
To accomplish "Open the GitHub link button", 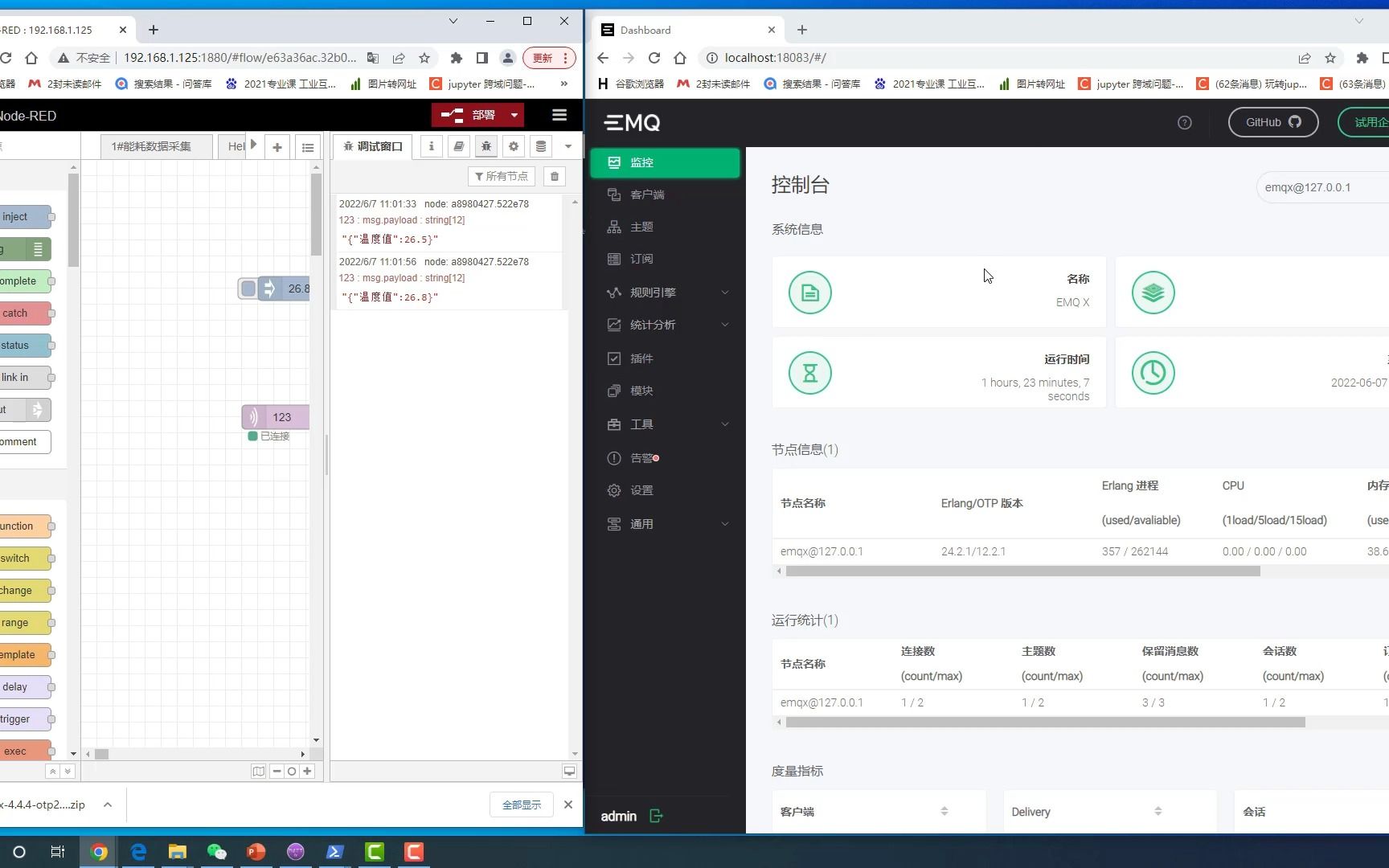I will 1273,122.
